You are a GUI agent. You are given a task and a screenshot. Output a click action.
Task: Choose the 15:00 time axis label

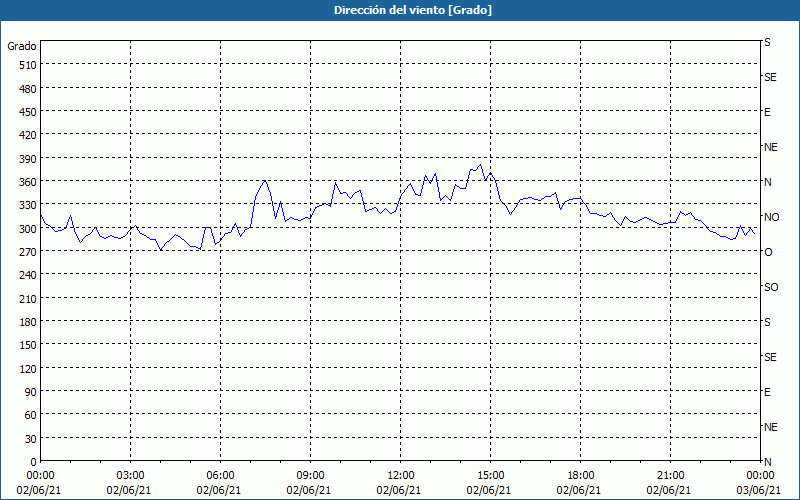click(491, 476)
